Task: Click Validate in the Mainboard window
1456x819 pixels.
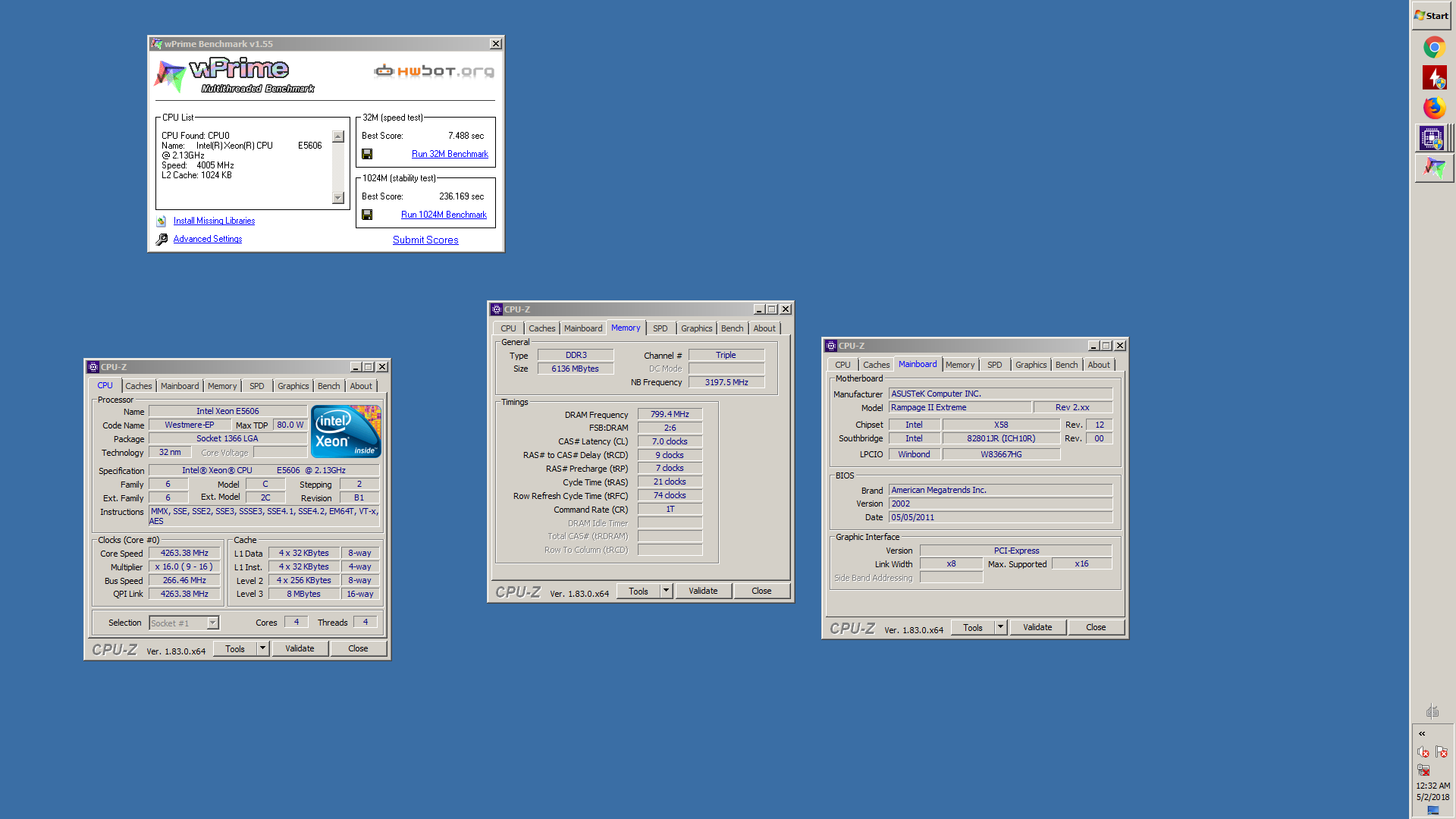Action: 1037,627
